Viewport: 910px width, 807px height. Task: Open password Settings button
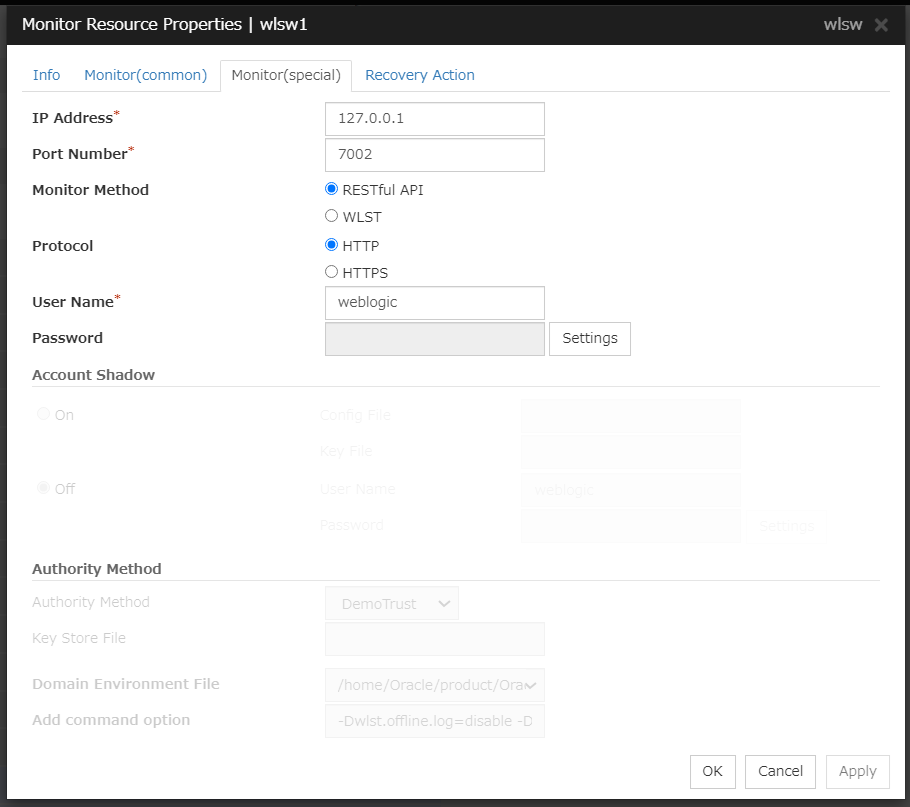coord(589,339)
